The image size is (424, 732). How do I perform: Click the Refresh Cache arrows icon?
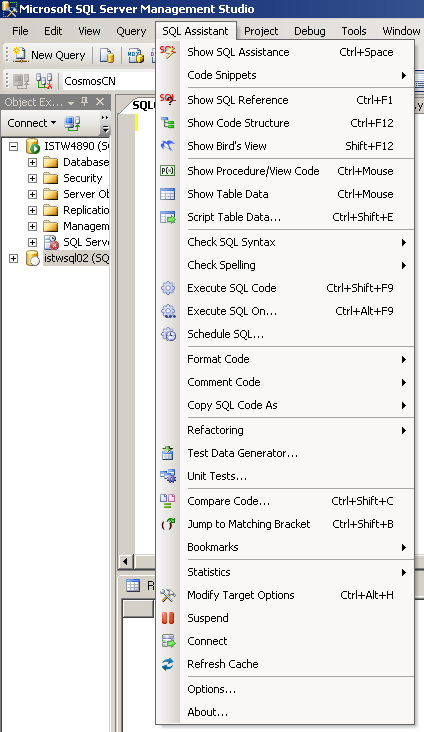(x=168, y=664)
